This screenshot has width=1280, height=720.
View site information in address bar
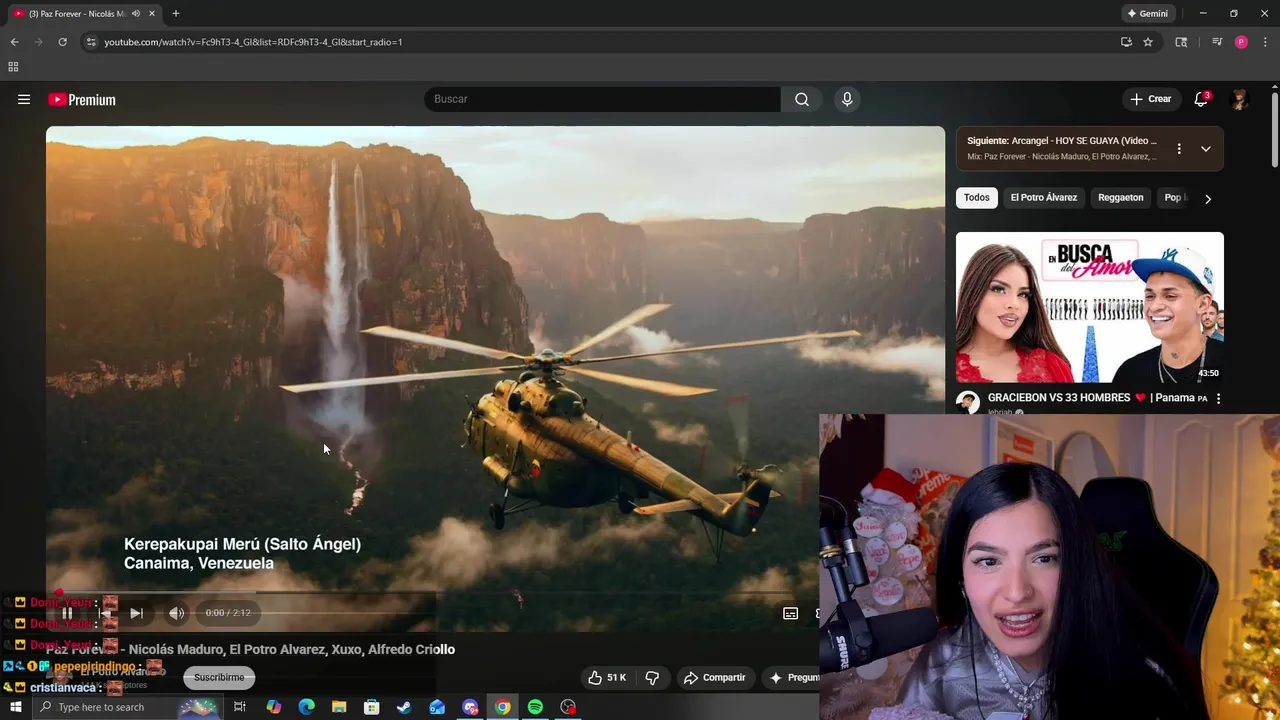coord(91,42)
